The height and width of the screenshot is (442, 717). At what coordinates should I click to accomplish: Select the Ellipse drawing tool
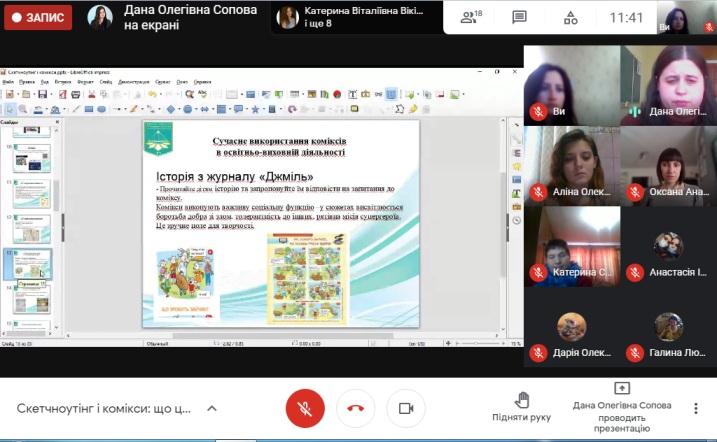pos(102,109)
